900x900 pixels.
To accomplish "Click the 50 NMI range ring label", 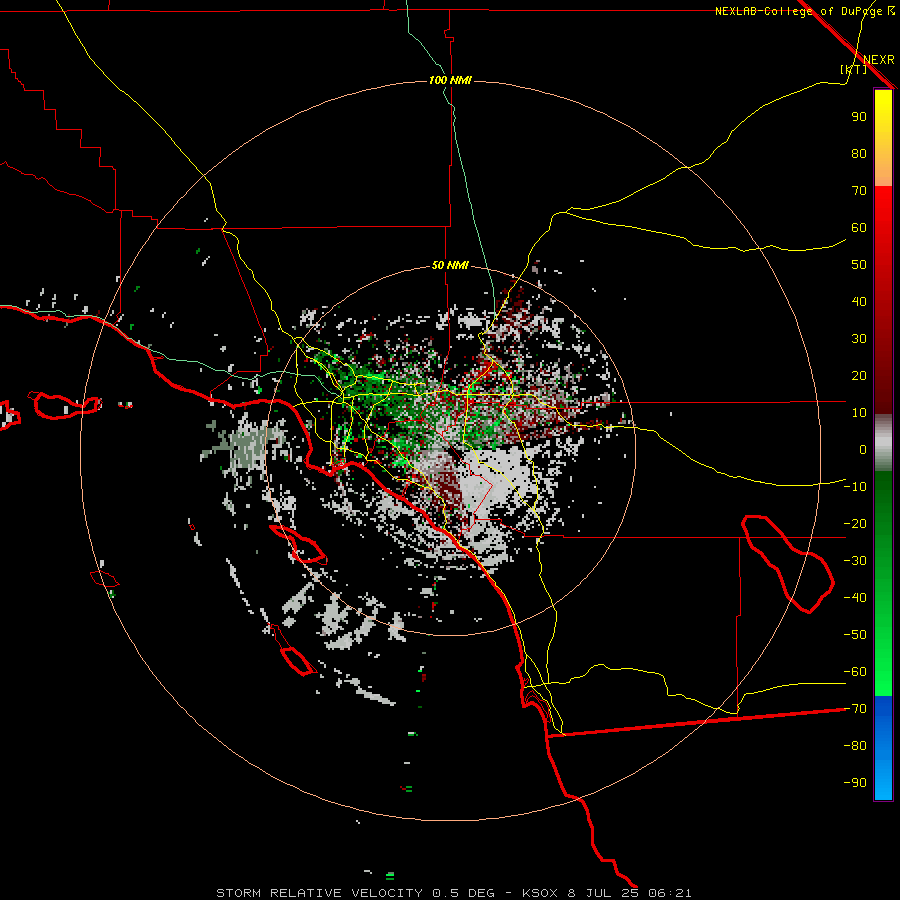I will click(450, 265).
